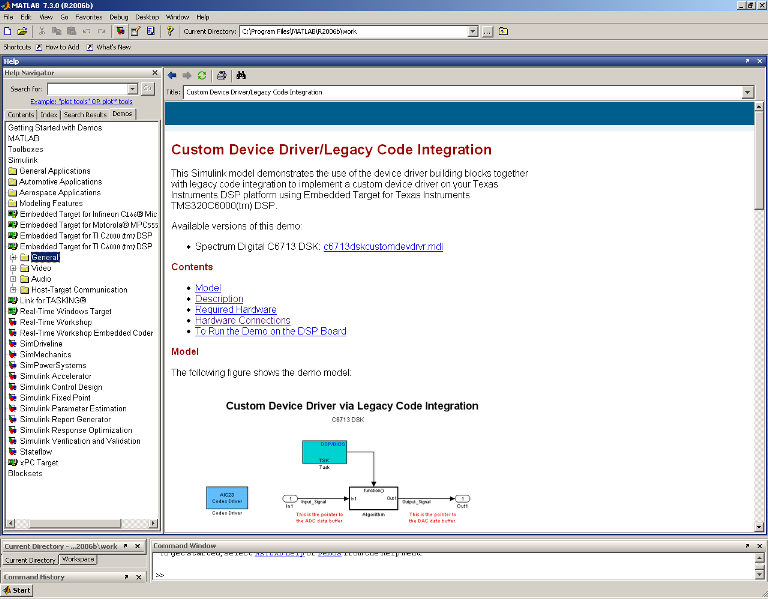Open the Debug menu
The height and width of the screenshot is (599, 768).
tap(119, 17)
